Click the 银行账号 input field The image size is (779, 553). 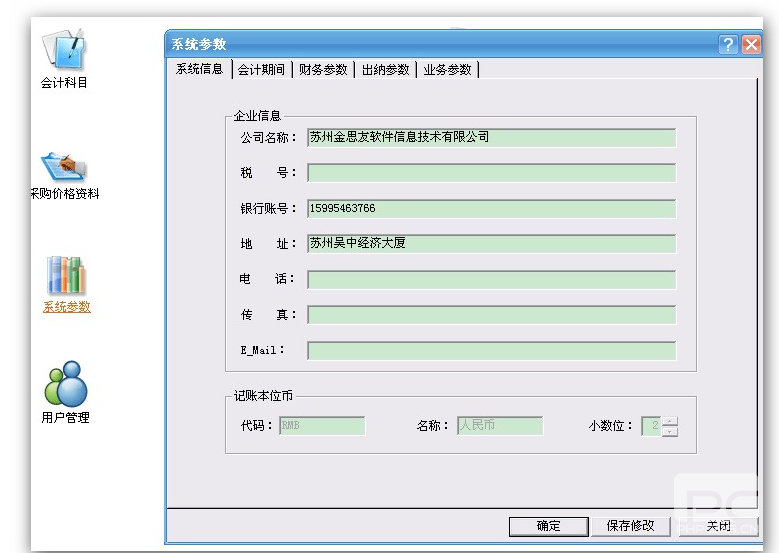[x=491, y=209]
